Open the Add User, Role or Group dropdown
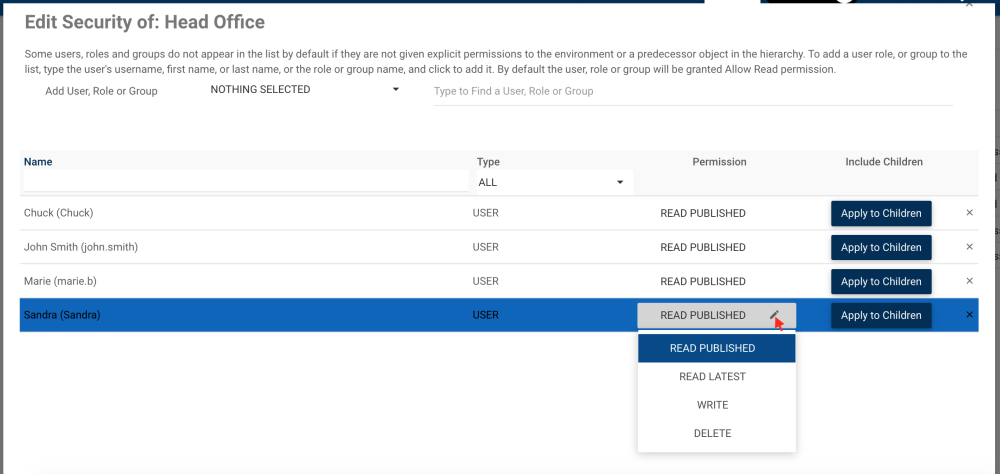The image size is (1000, 474). click(304, 90)
